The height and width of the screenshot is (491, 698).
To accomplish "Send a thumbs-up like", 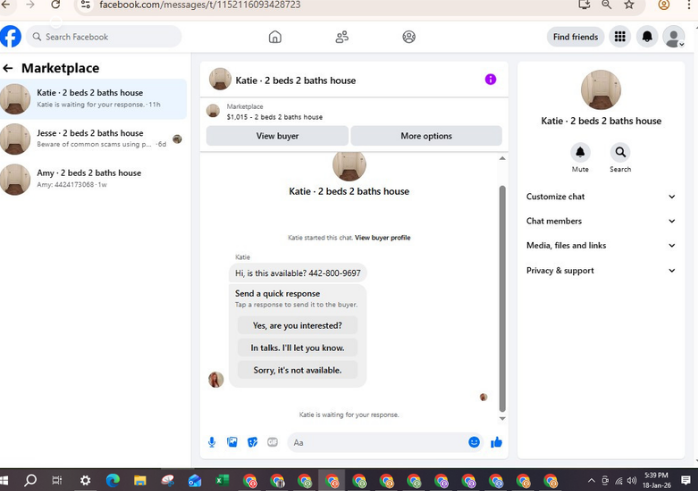I will pyautogui.click(x=496, y=442).
